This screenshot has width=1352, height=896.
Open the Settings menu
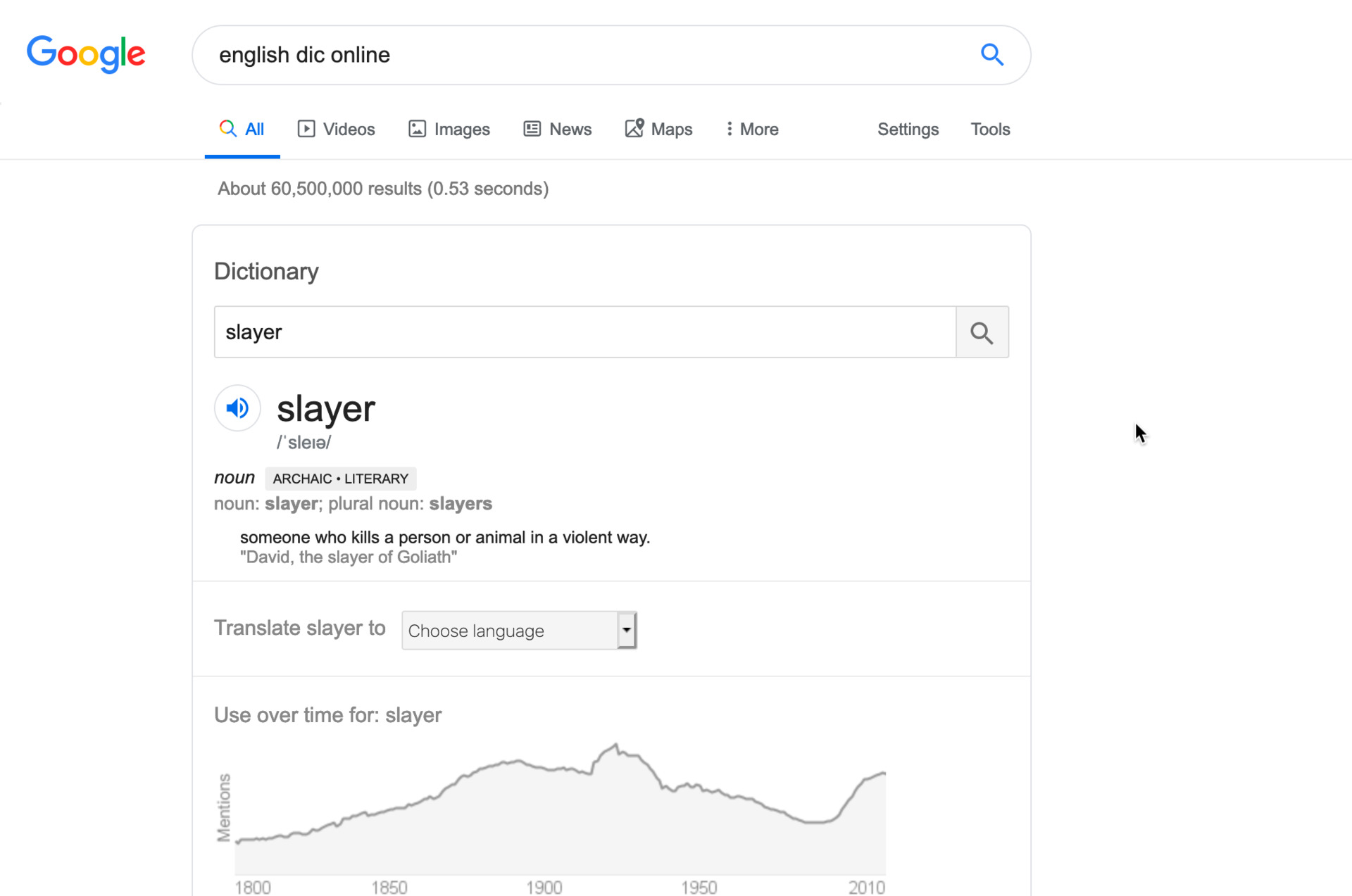907,130
